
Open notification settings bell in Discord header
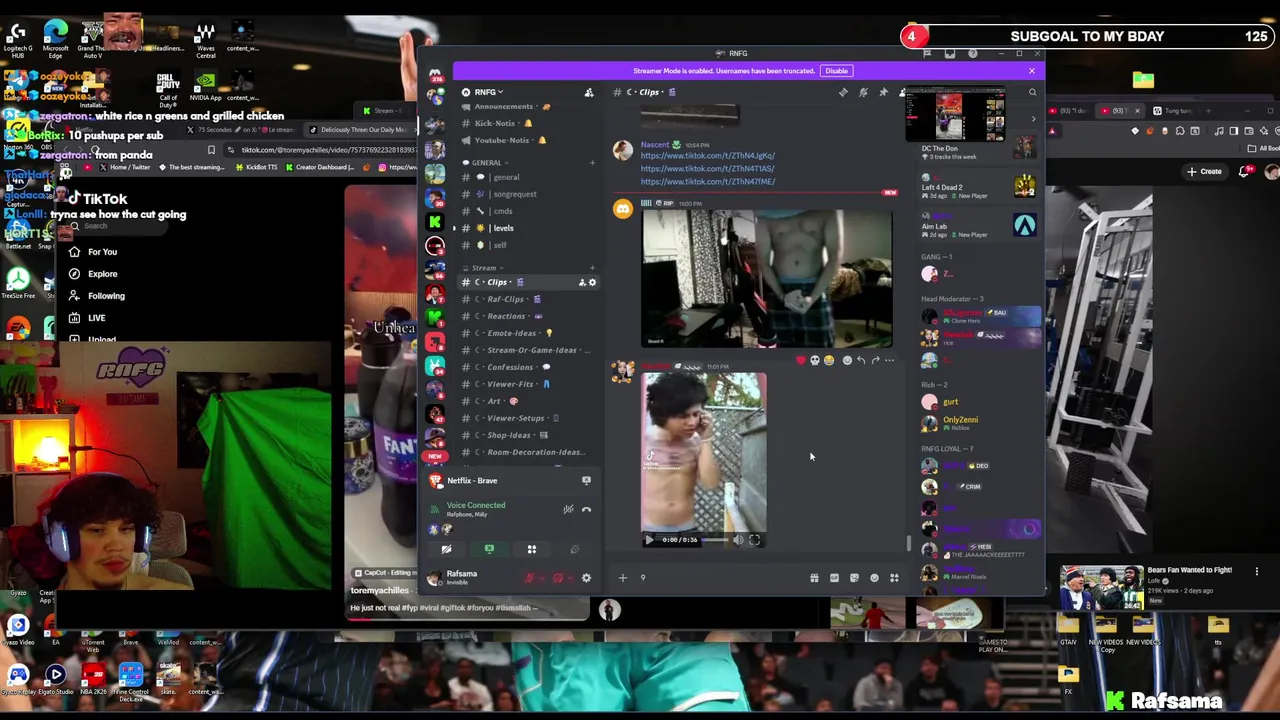click(x=863, y=92)
